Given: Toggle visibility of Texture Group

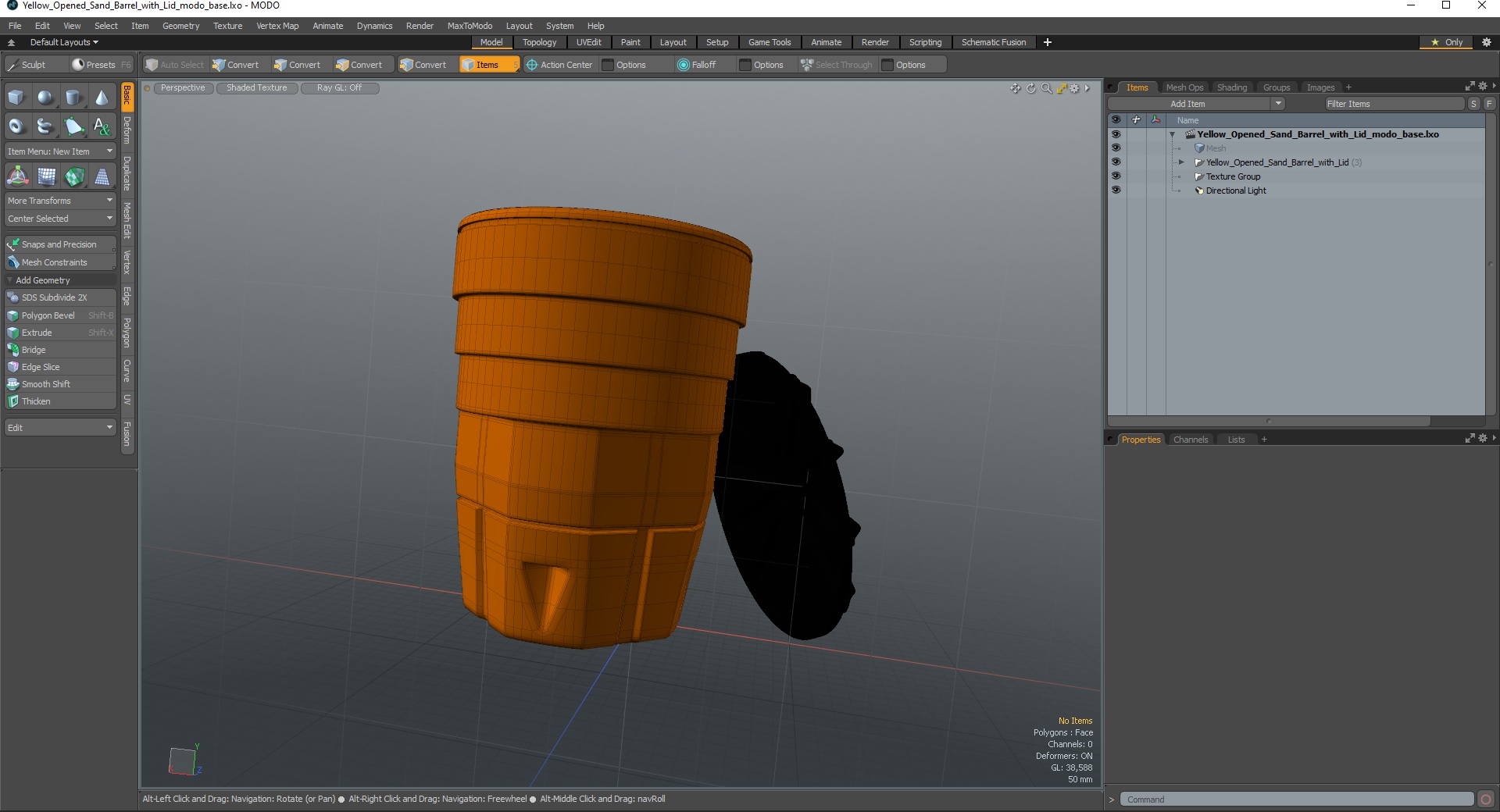Looking at the screenshot, I should [x=1116, y=176].
